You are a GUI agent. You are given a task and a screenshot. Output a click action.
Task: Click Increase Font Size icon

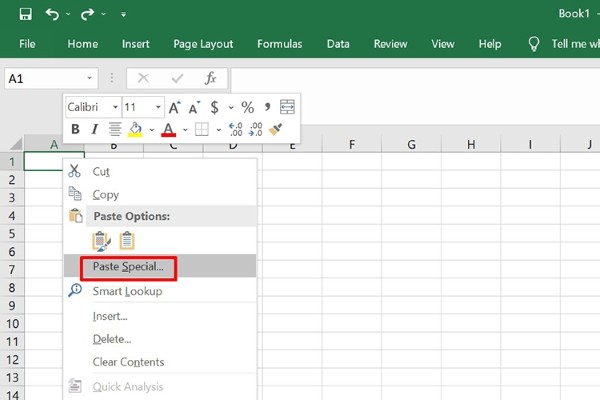pos(174,107)
